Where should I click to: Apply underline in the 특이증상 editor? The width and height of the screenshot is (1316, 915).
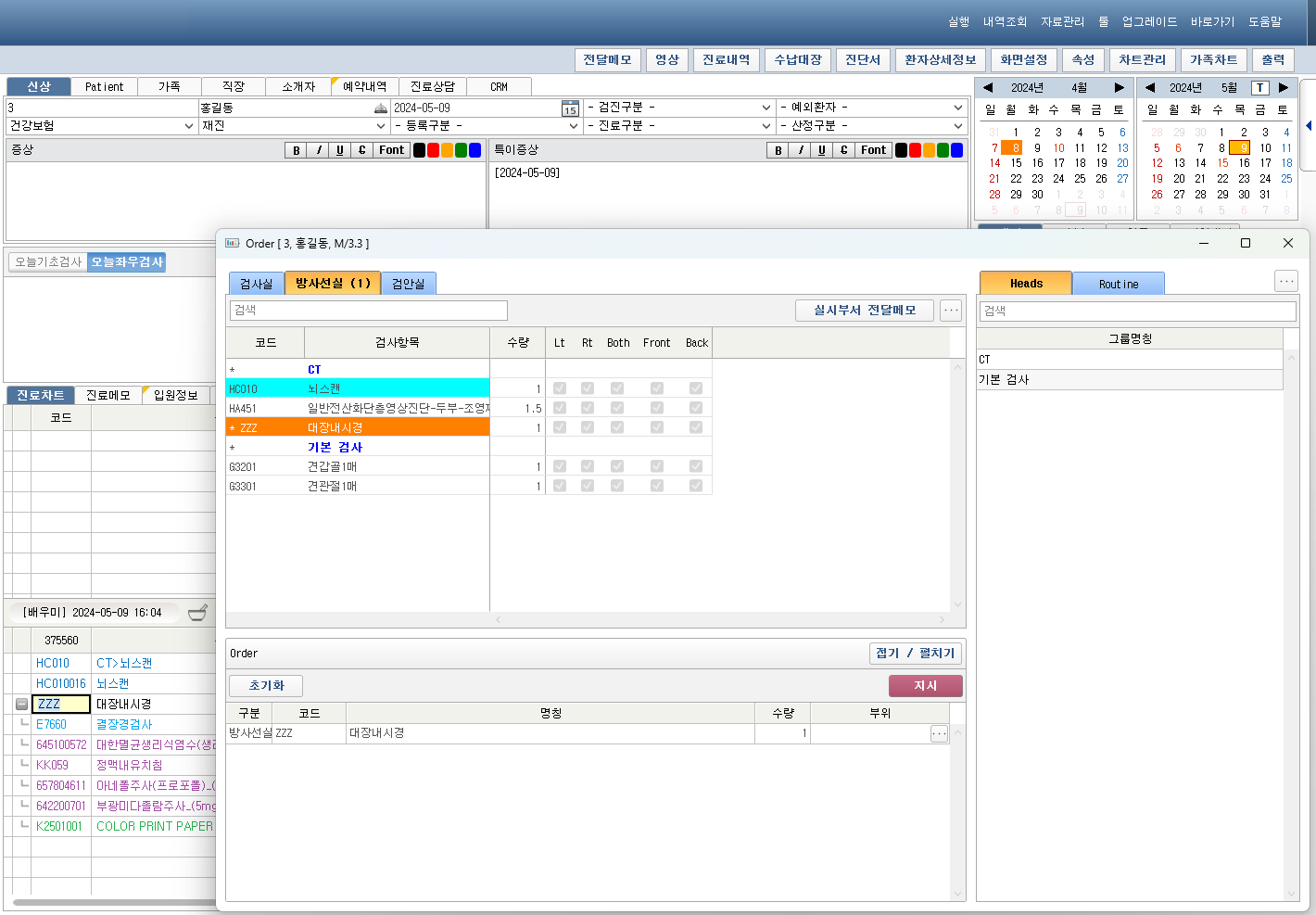(821, 150)
